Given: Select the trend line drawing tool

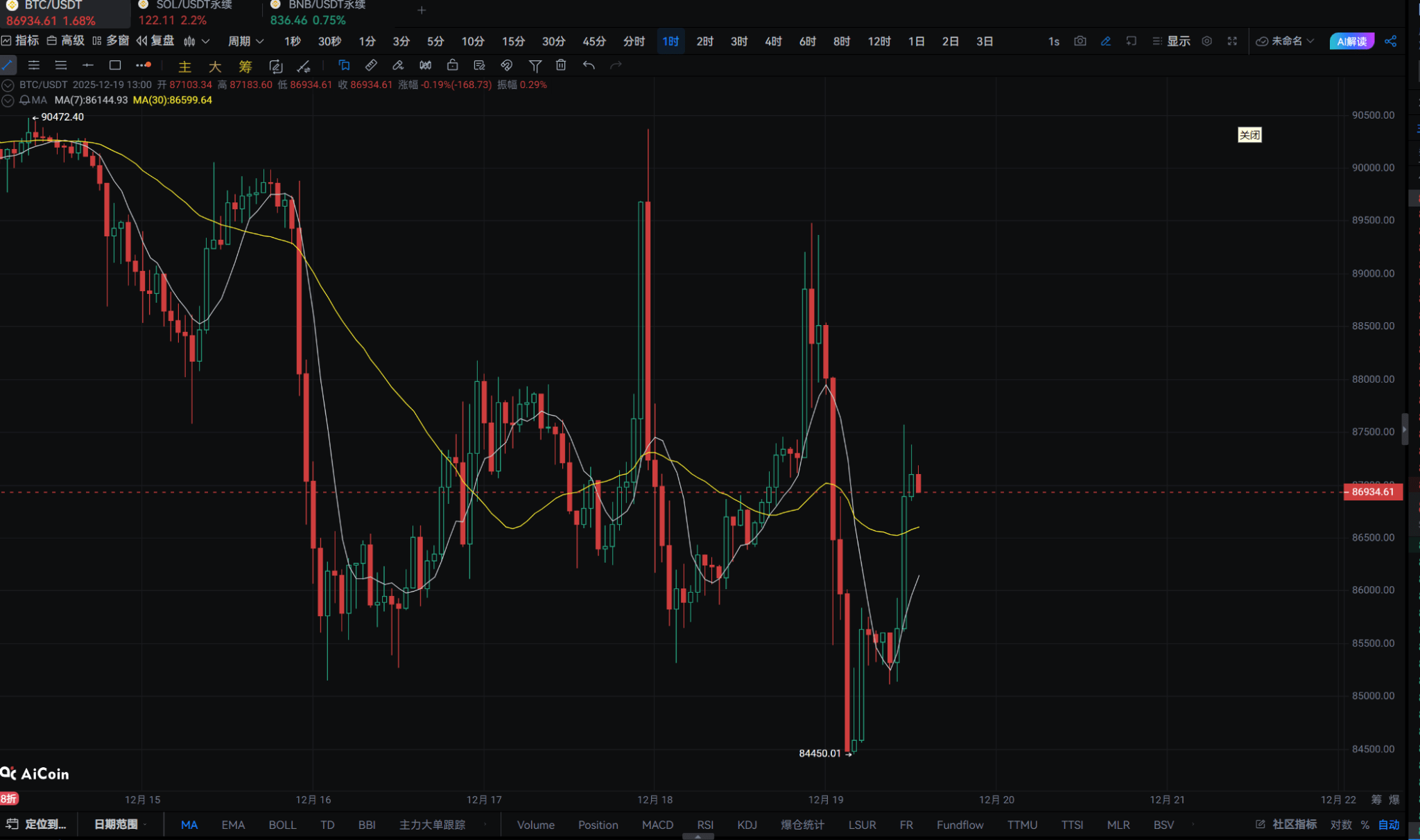Looking at the screenshot, I should (x=7, y=65).
